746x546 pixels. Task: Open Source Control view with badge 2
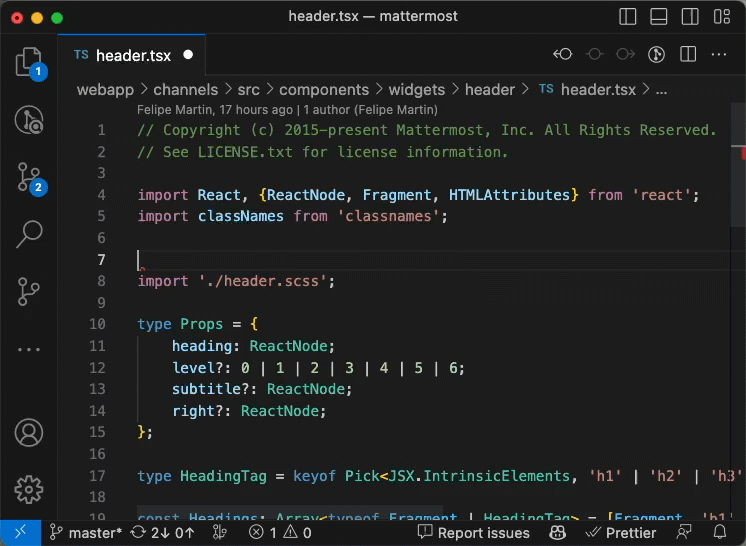click(29, 178)
